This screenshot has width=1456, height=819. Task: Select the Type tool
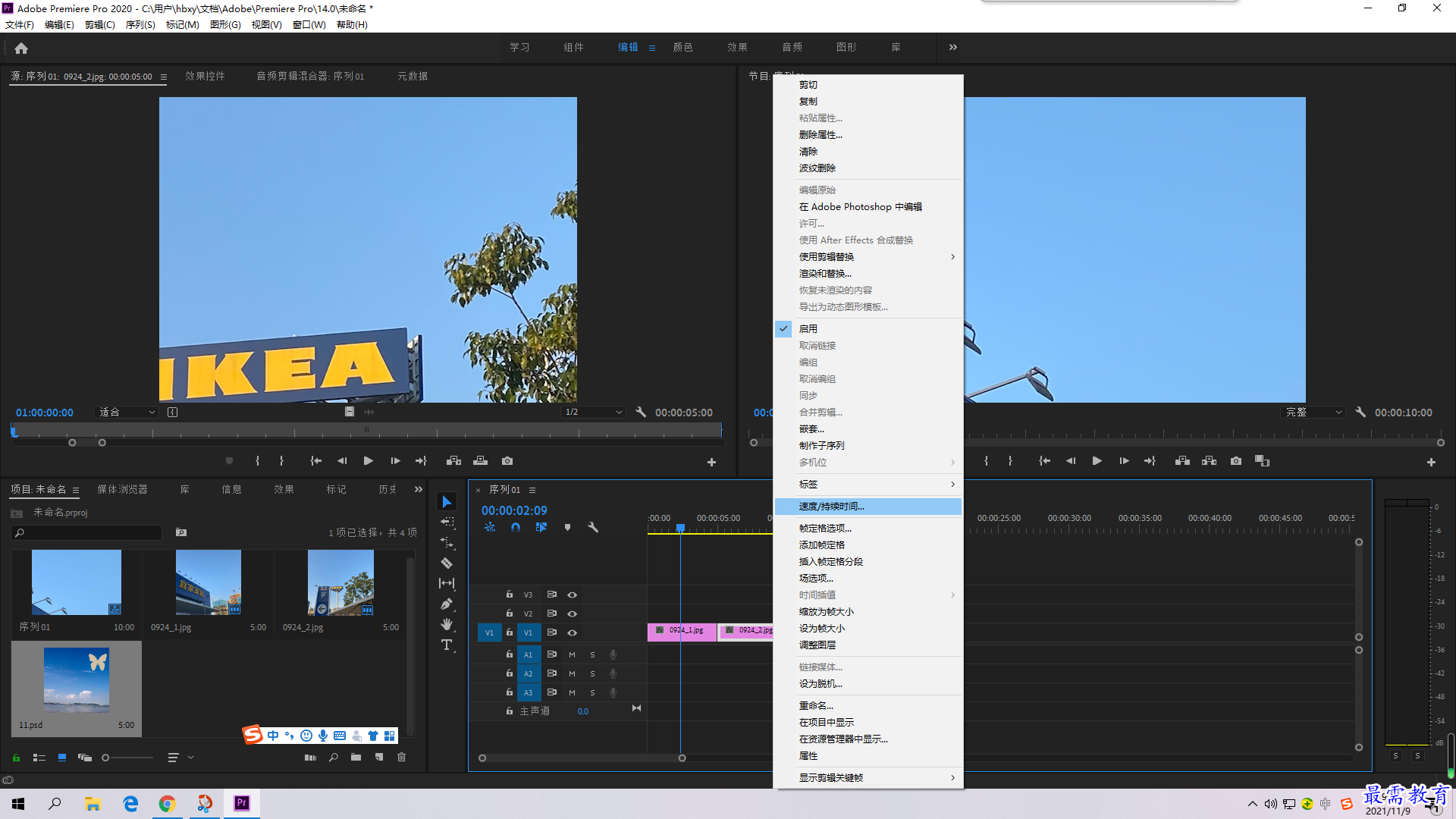[x=447, y=645]
